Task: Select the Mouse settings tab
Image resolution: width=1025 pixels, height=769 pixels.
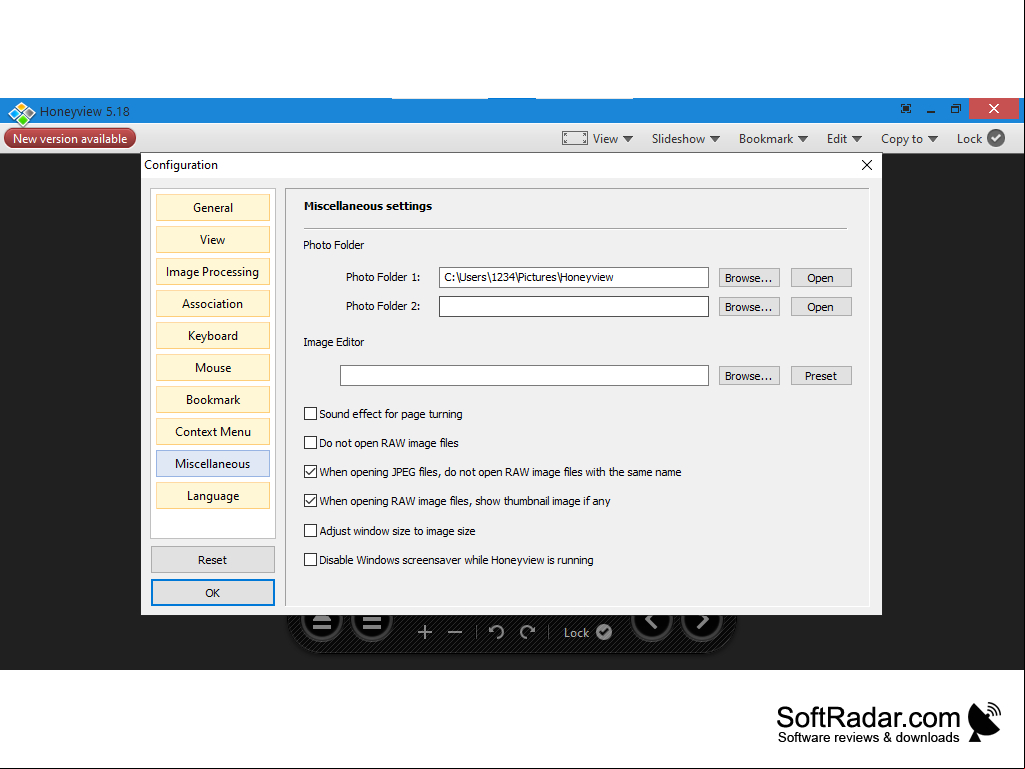Action: [x=213, y=367]
